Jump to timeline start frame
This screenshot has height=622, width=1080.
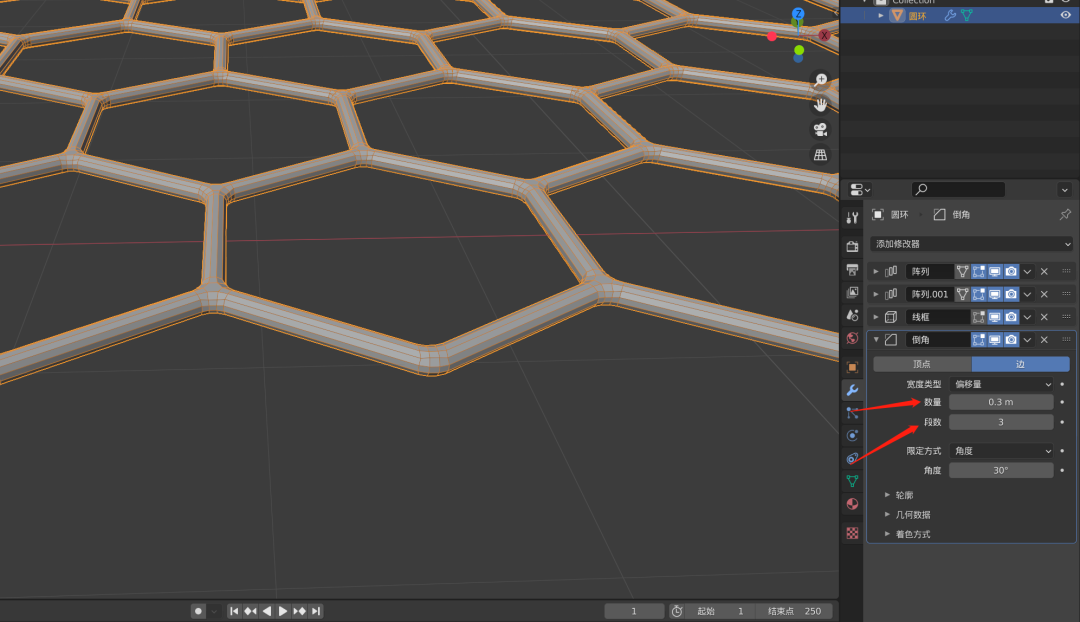pos(234,611)
